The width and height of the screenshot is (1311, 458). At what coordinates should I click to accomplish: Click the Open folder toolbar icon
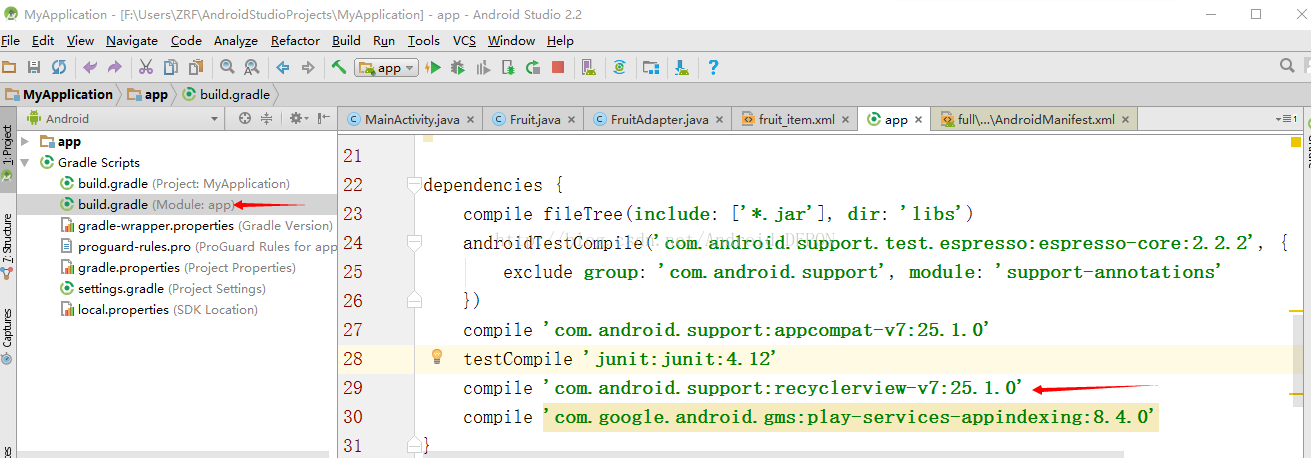9,68
